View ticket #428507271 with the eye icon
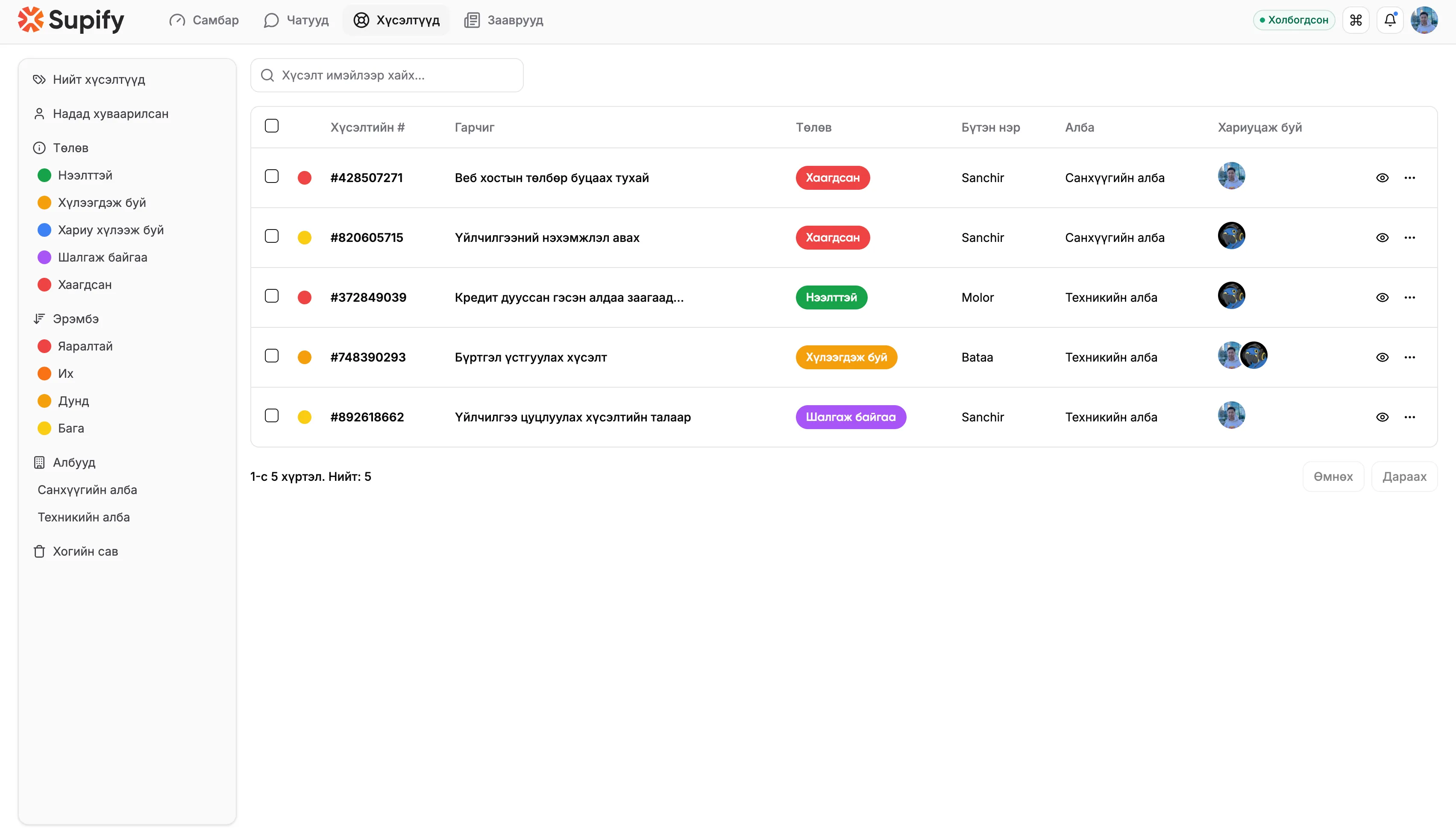Image resolution: width=1456 pixels, height=836 pixels. [x=1382, y=178]
